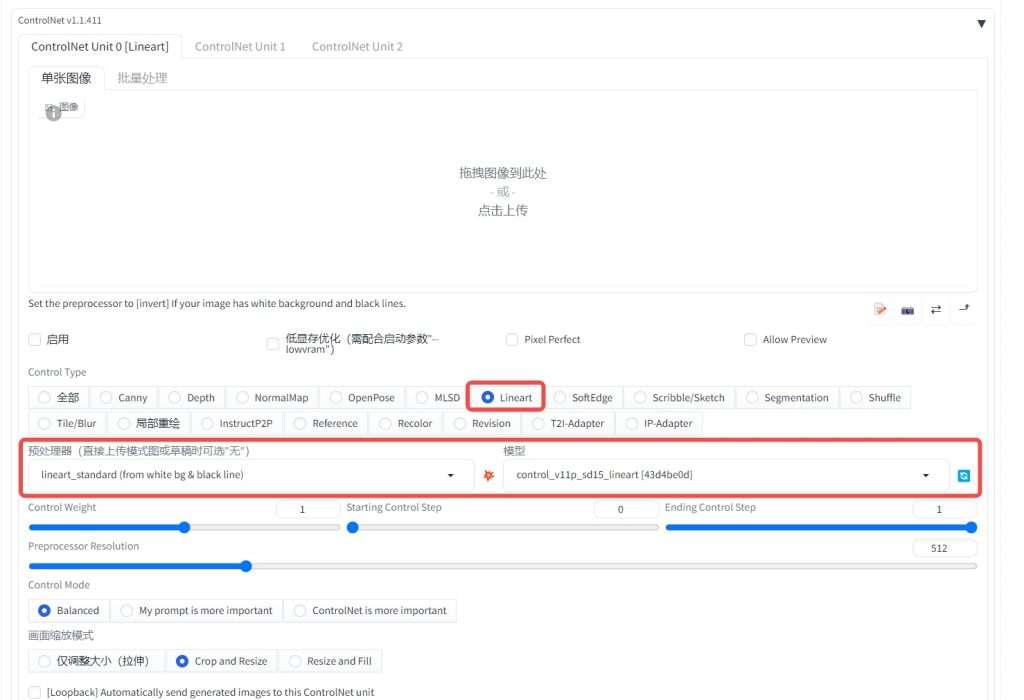Select the T2I-Adapter control type

(x=569, y=423)
